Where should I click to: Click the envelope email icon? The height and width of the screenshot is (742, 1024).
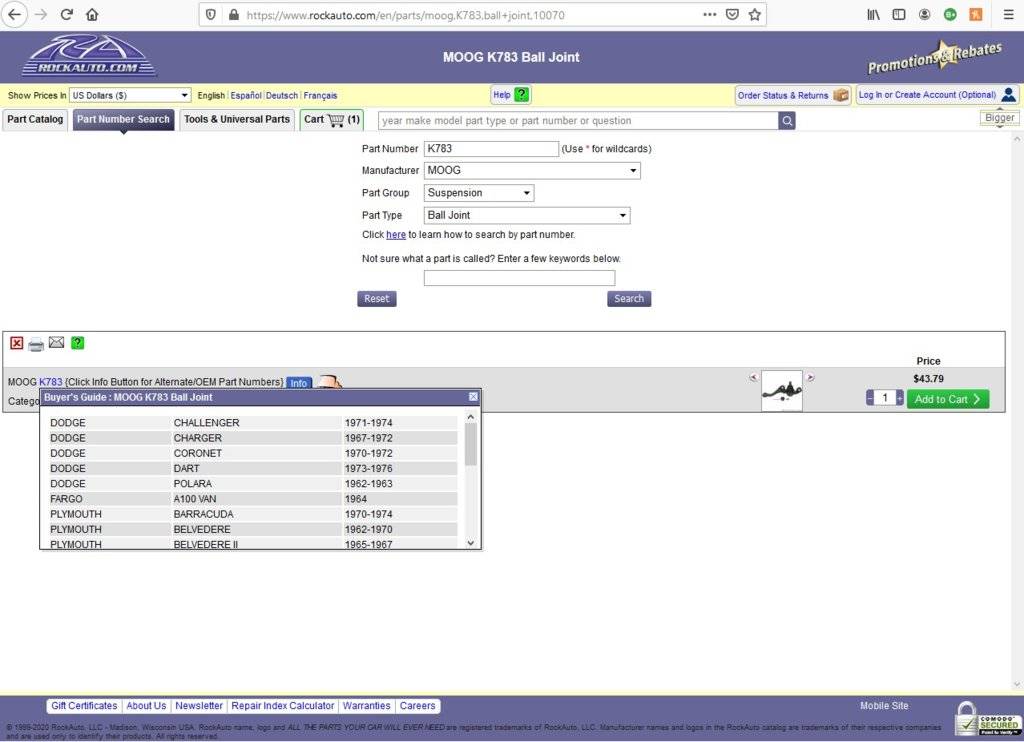pyautogui.click(x=56, y=343)
